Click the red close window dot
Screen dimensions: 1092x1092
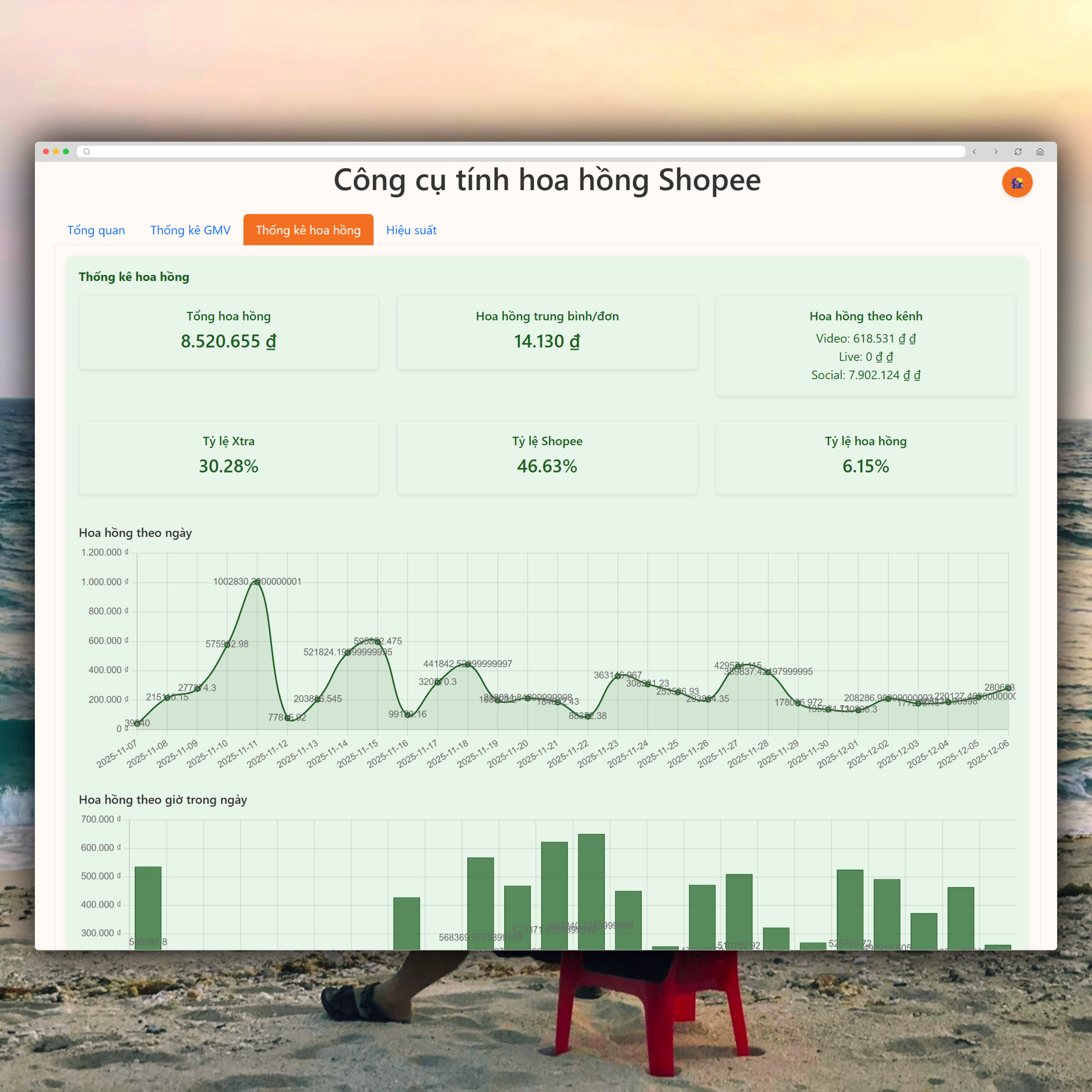46,151
